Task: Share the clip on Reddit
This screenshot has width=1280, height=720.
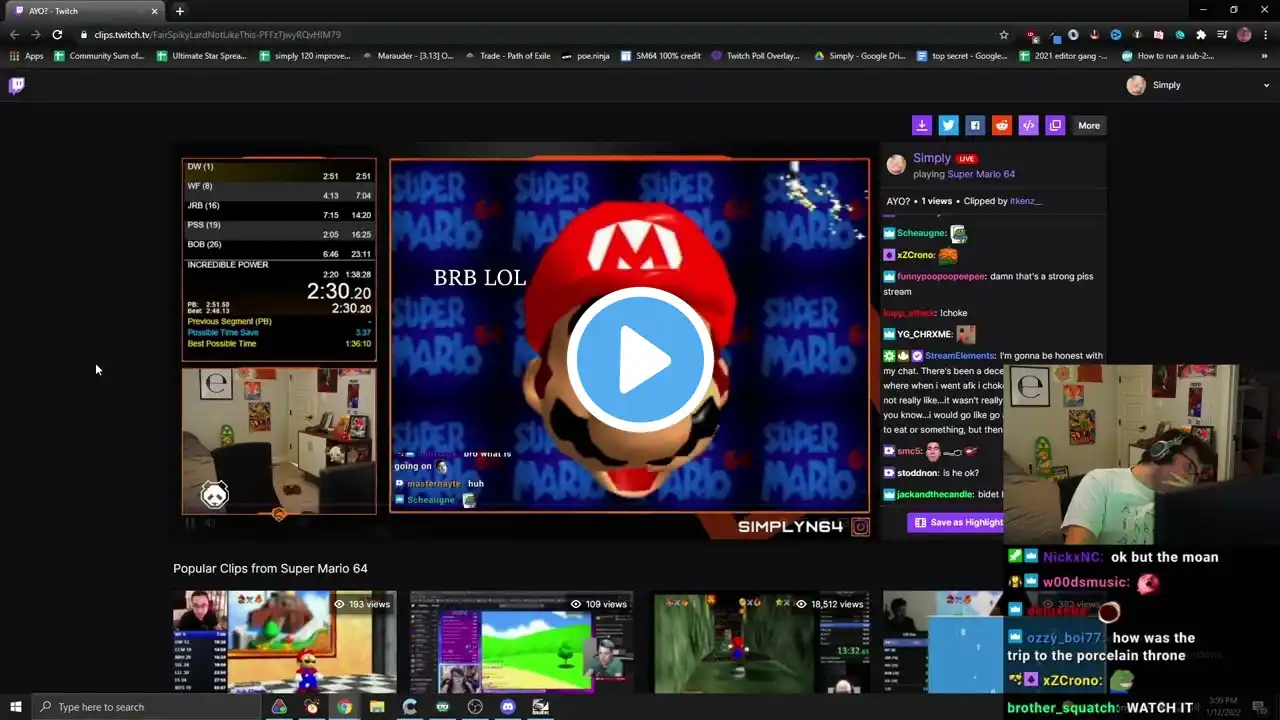Action: [x=1002, y=125]
